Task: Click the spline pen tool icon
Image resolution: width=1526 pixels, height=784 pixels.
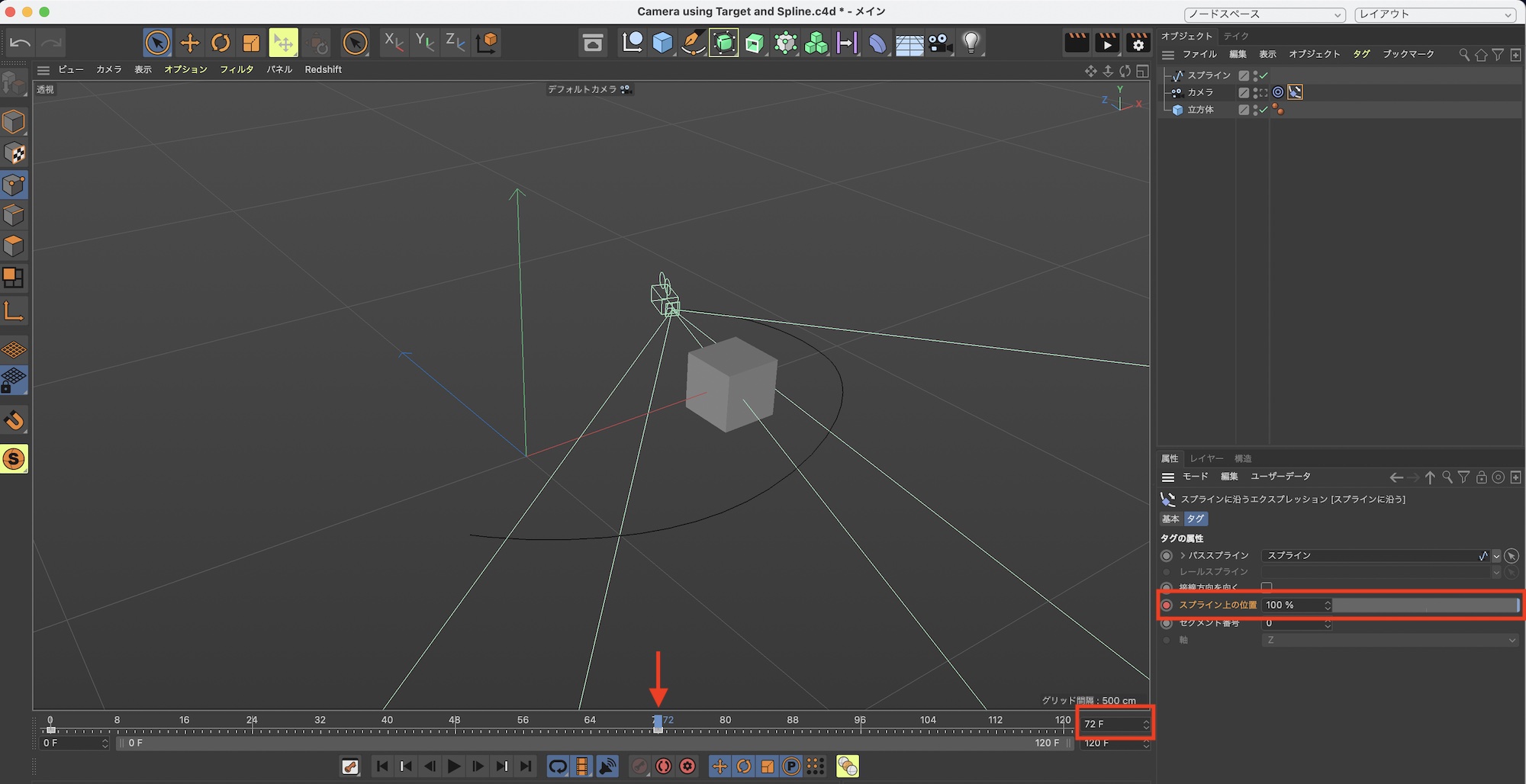Action: pos(693,43)
